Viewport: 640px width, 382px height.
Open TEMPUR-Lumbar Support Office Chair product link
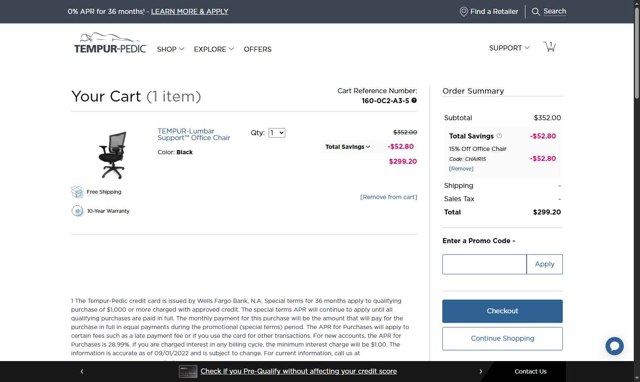193,134
